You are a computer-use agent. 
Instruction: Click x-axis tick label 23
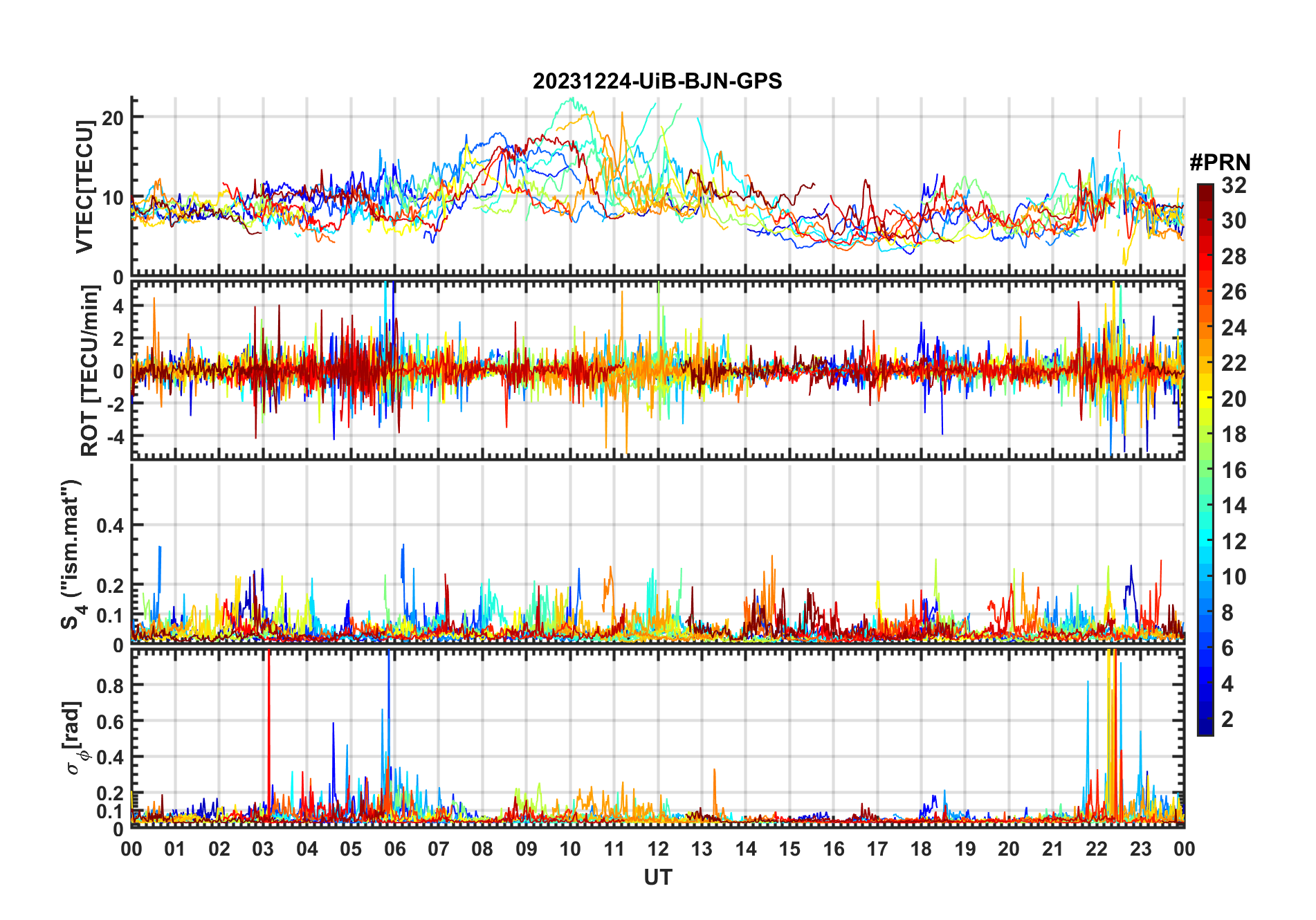click(x=1140, y=849)
